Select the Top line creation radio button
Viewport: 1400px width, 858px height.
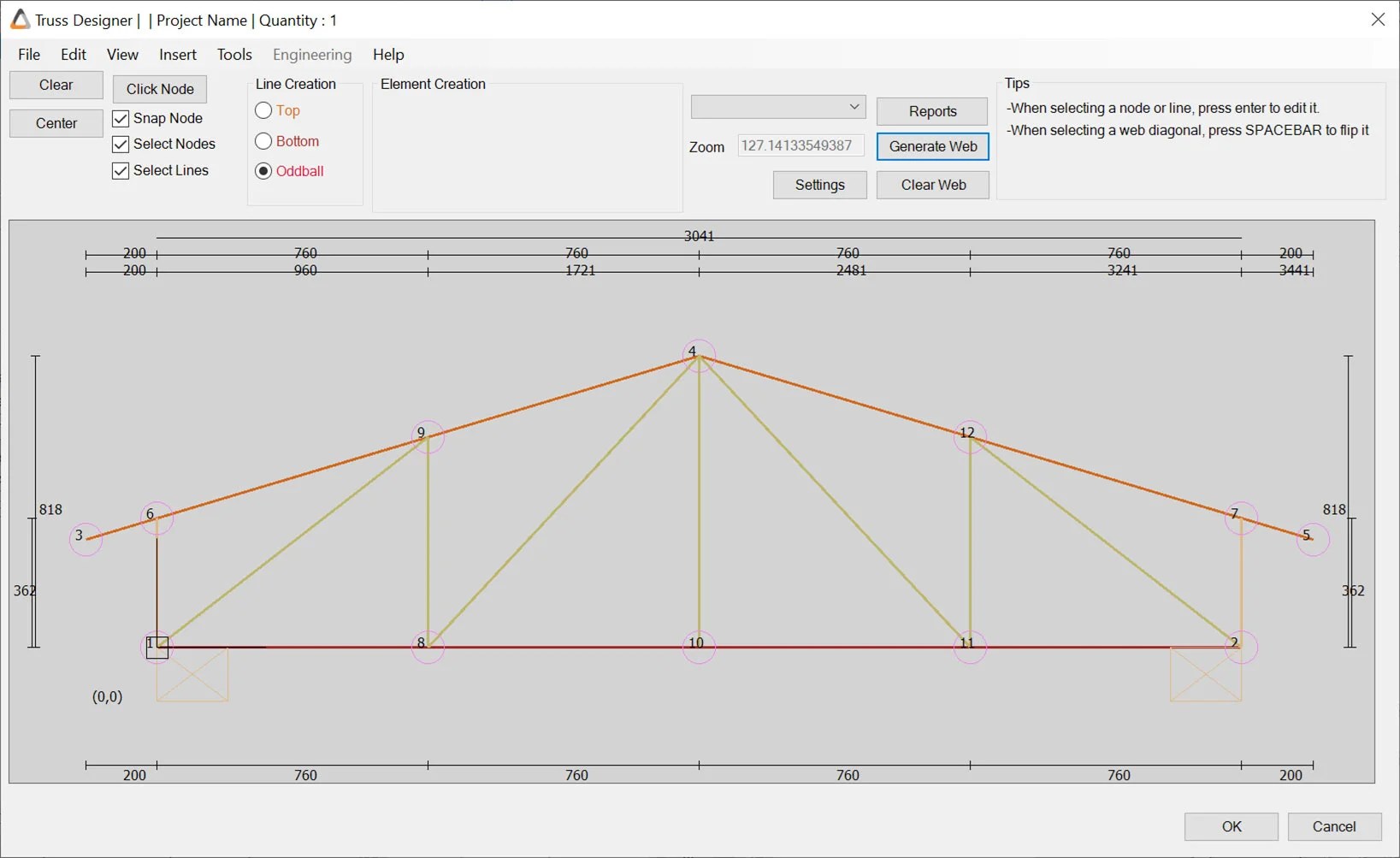click(263, 110)
